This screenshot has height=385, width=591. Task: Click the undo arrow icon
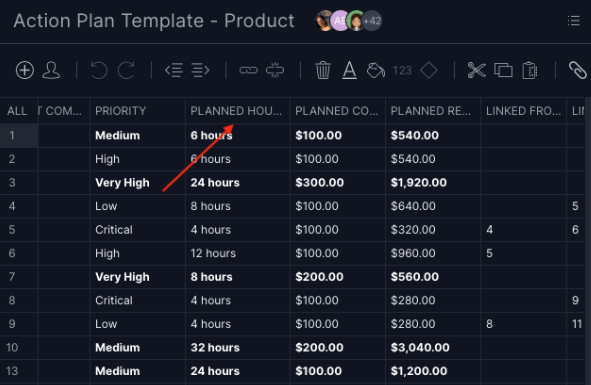[x=99, y=71]
